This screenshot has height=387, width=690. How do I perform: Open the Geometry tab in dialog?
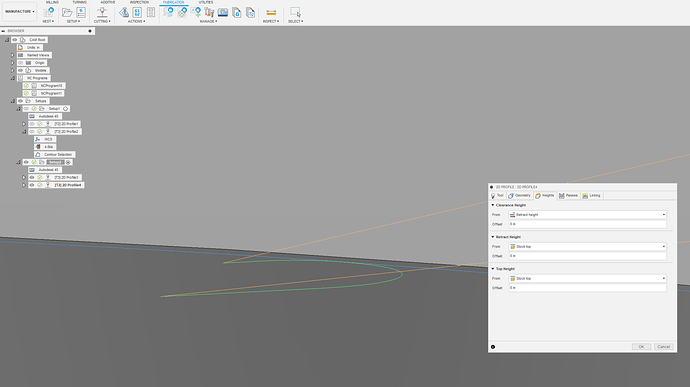coord(519,195)
